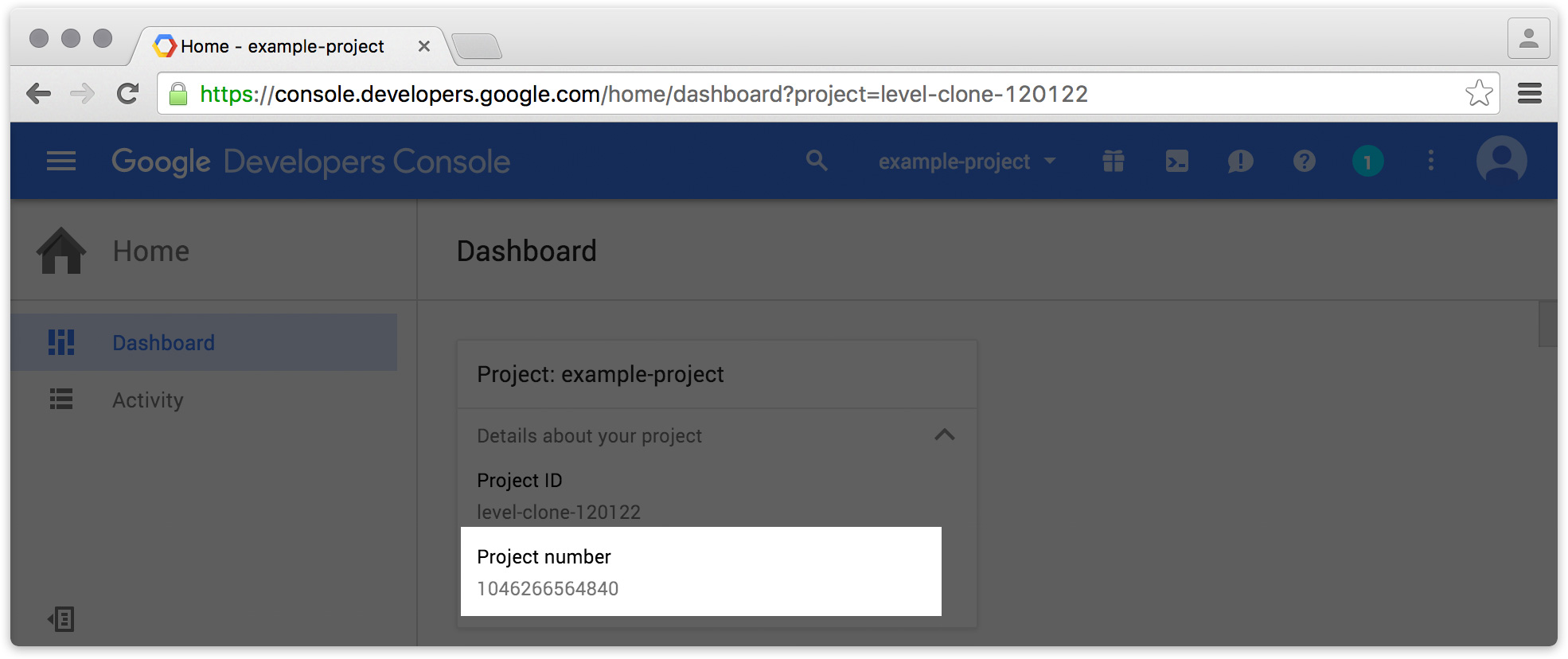Open the feedback alert icon

(1240, 162)
